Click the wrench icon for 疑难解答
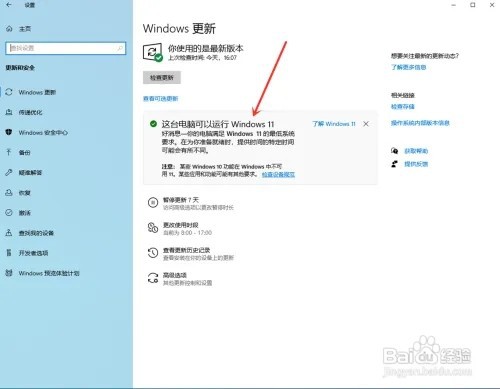The height and width of the screenshot is (389, 500). pyautogui.click(x=9, y=172)
